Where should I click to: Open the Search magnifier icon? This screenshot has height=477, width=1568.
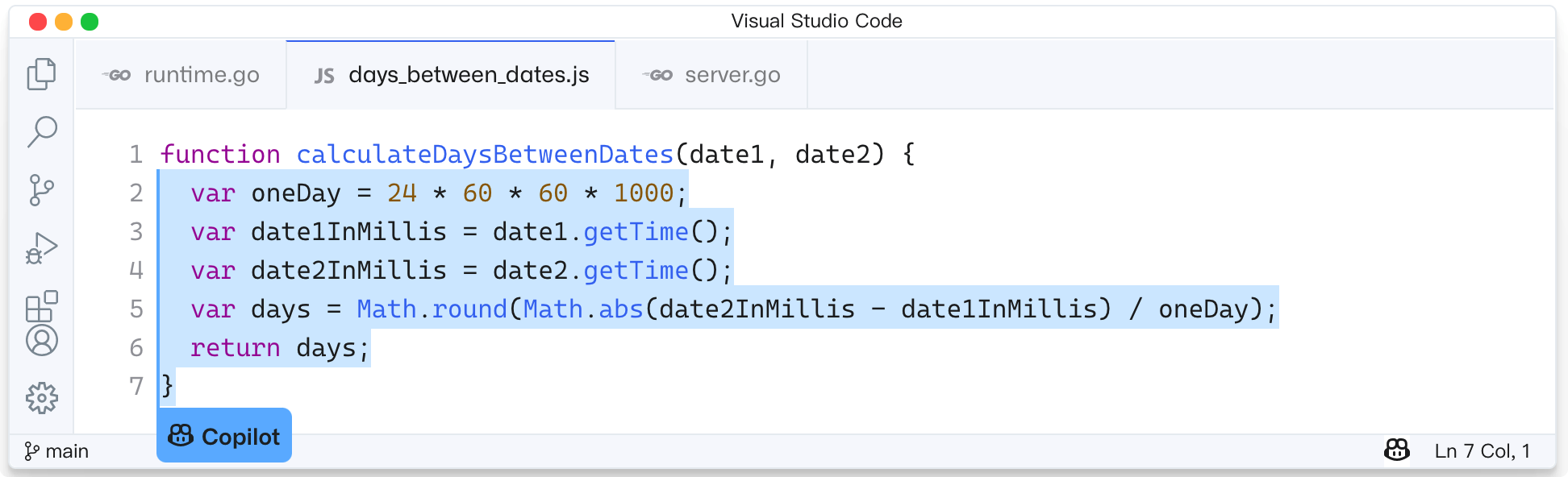pyautogui.click(x=42, y=132)
